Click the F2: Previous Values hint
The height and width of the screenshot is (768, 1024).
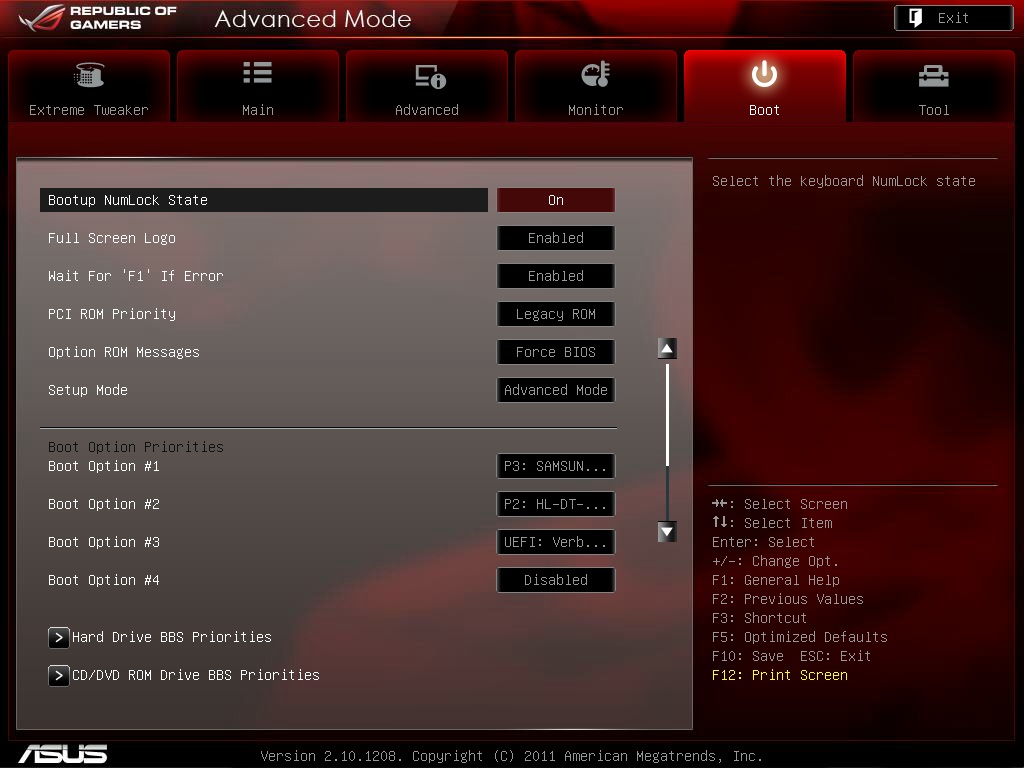pyautogui.click(x=788, y=599)
